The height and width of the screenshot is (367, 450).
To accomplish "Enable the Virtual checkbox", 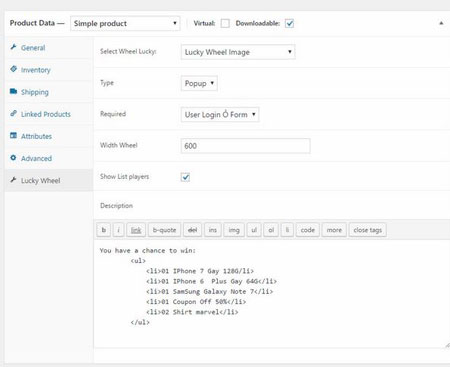I will (x=225, y=23).
